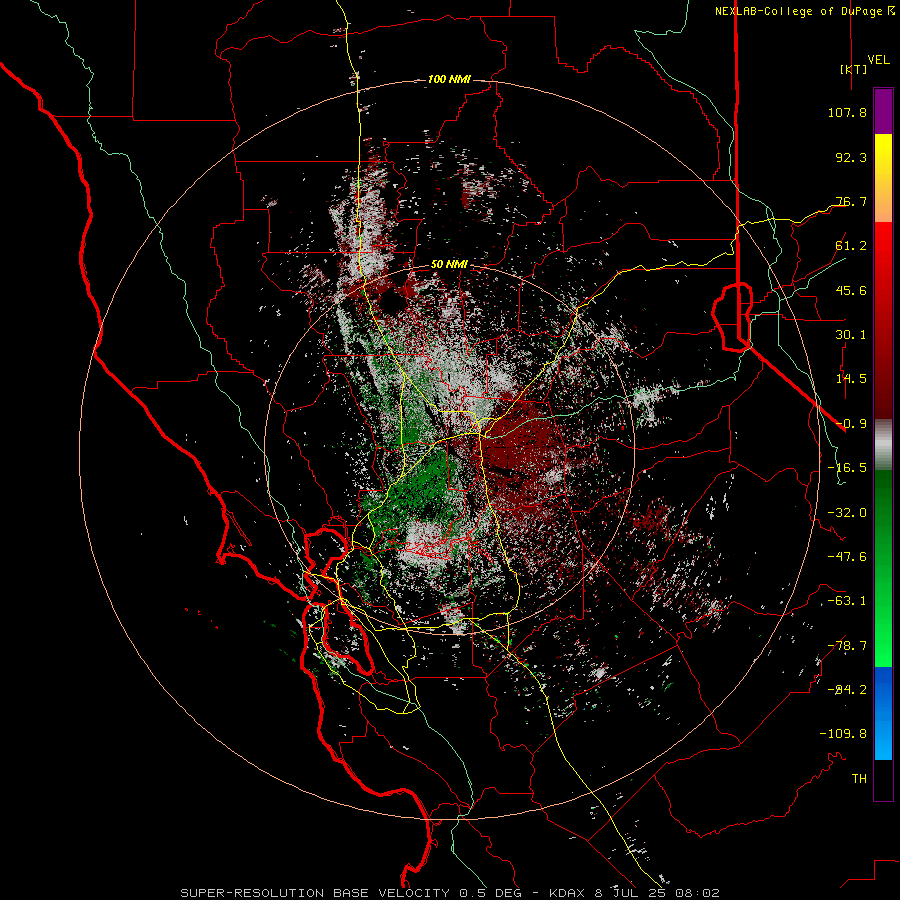Click the -16.5 velocity scale value

(847, 468)
